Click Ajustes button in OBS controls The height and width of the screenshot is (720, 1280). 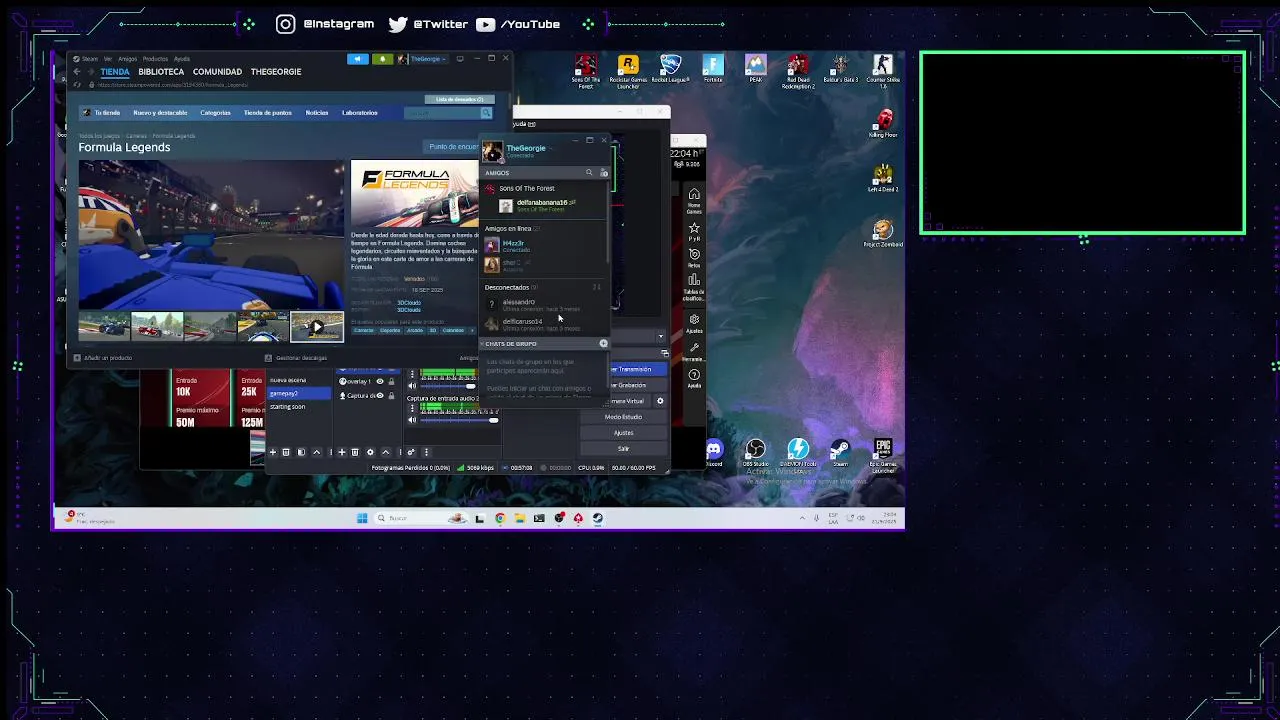tap(623, 433)
